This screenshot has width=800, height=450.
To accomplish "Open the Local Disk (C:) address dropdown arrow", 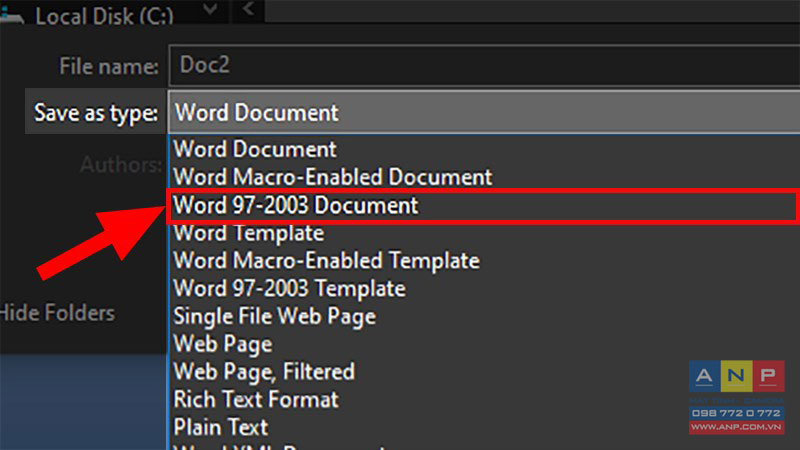I will pos(210,9).
